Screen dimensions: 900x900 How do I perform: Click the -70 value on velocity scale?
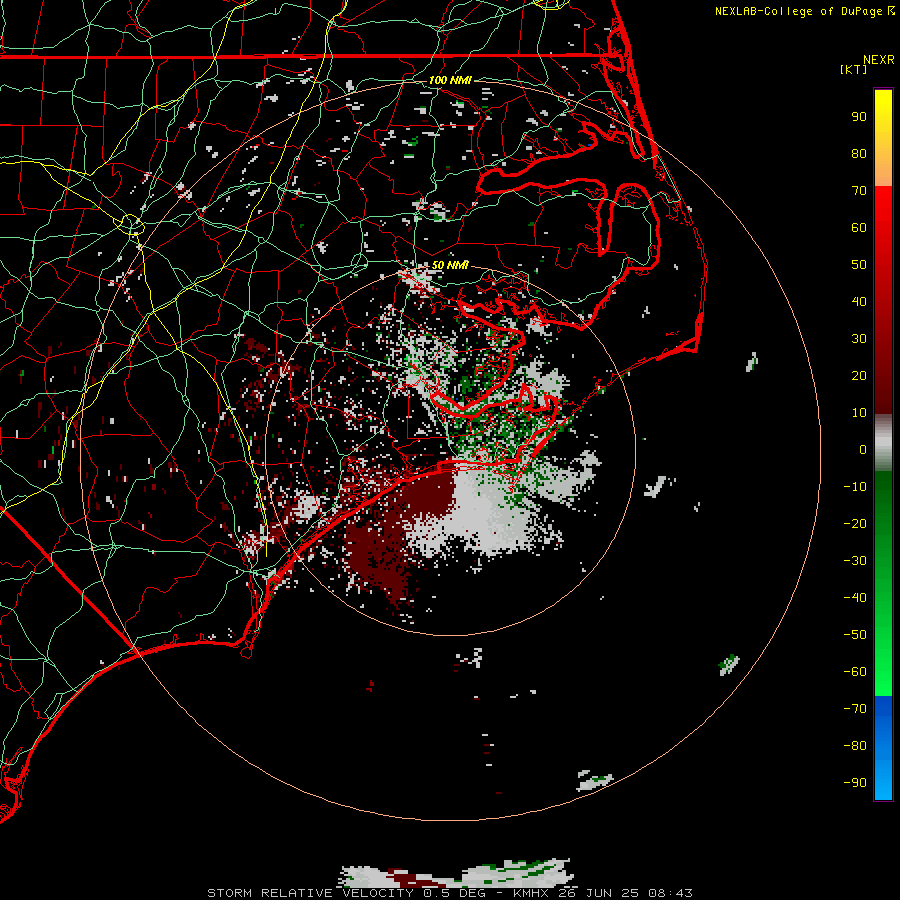[x=855, y=708]
